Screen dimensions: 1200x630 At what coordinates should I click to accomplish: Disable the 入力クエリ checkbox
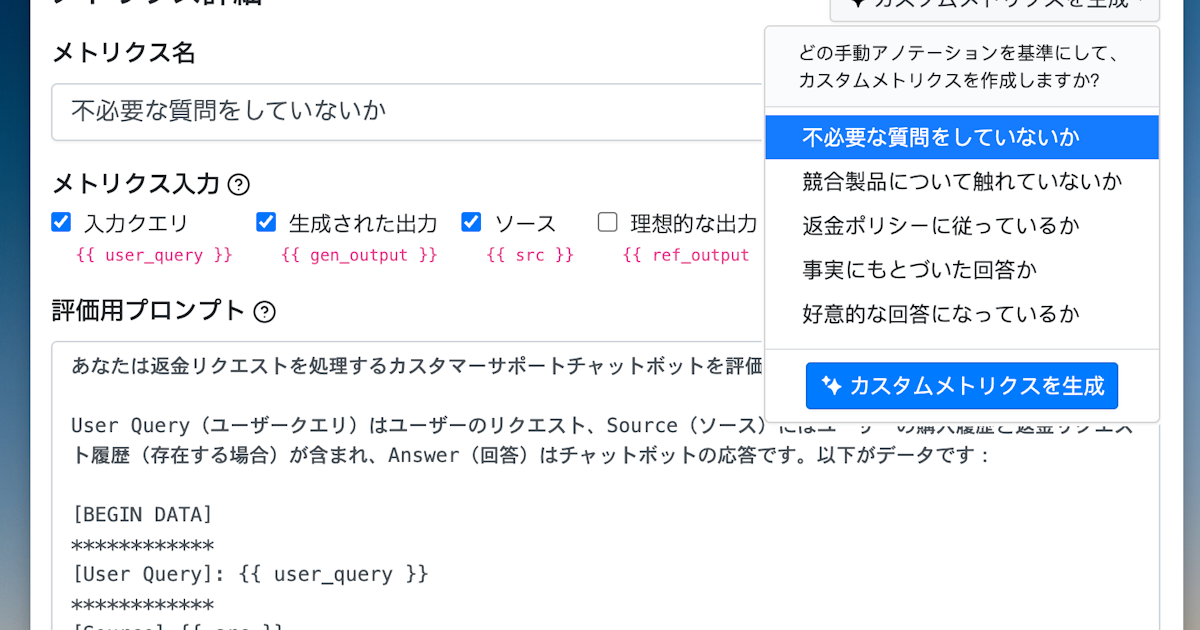(x=60, y=222)
